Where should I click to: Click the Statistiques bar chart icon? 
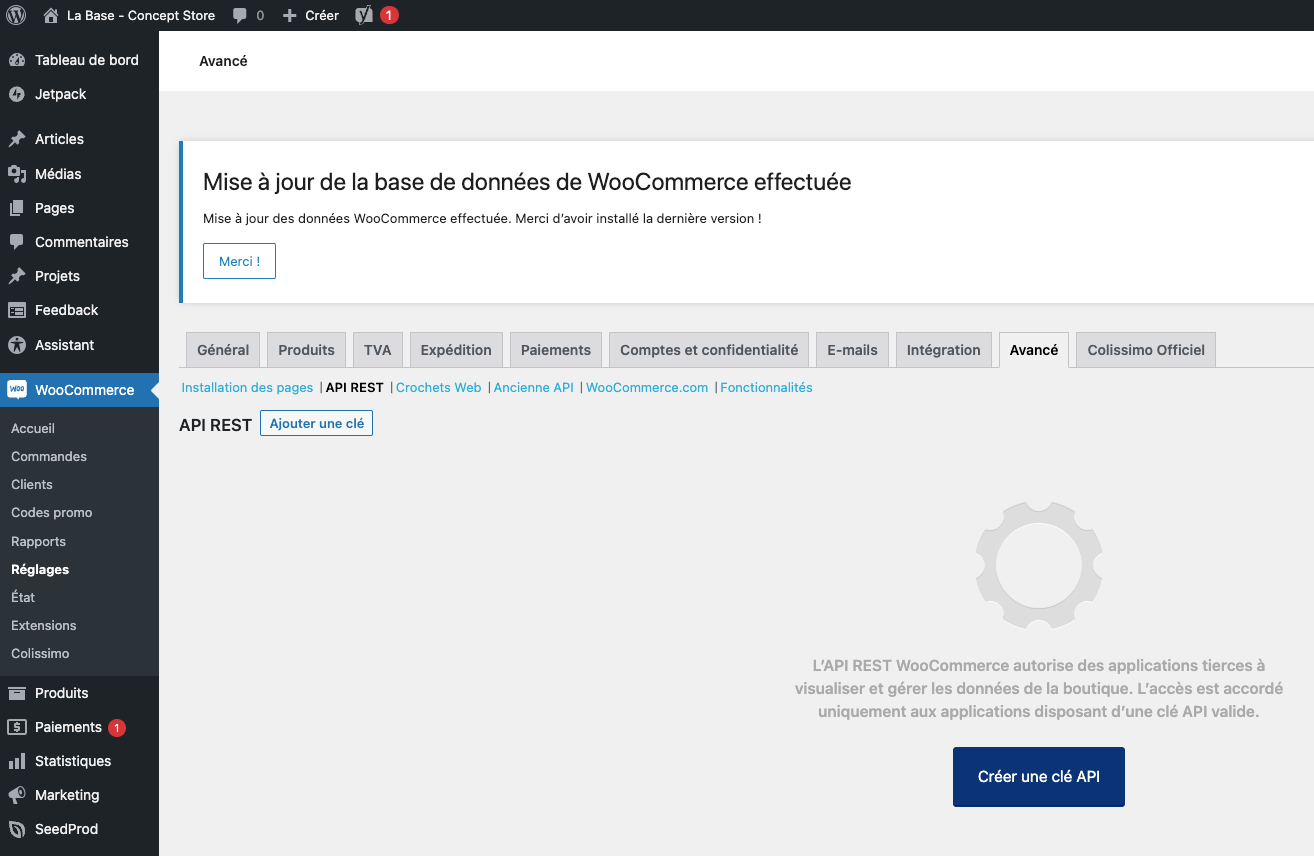coord(17,761)
